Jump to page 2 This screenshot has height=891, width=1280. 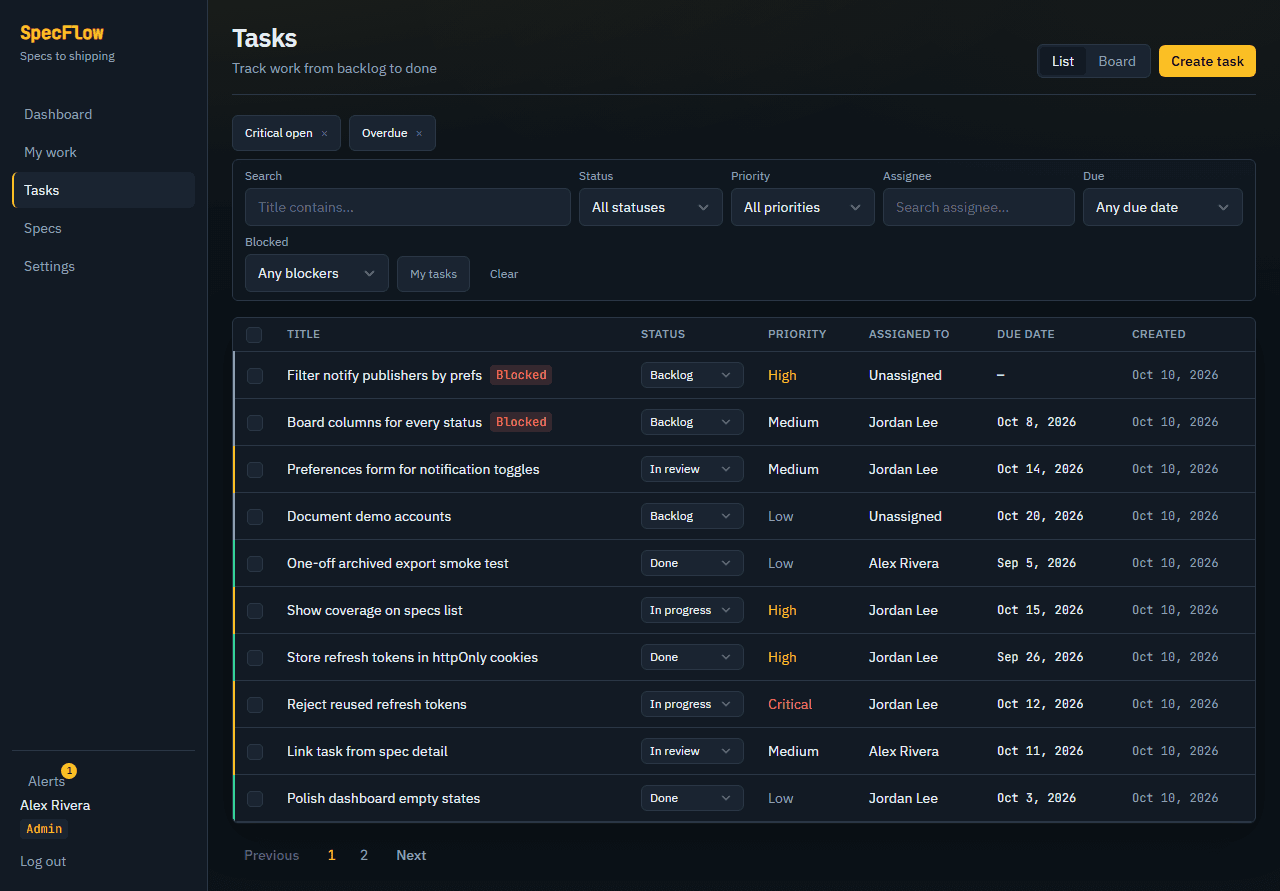click(x=364, y=855)
